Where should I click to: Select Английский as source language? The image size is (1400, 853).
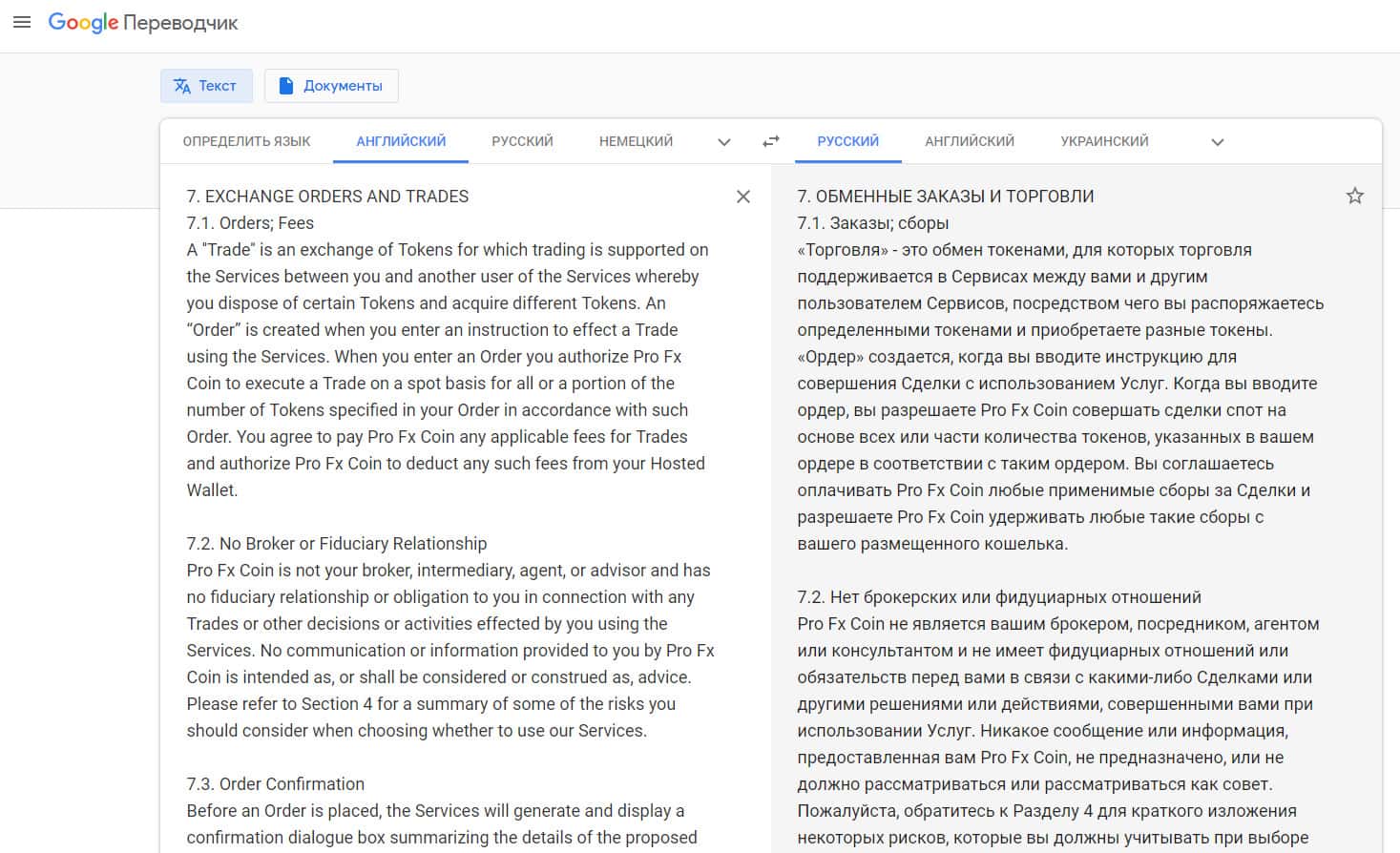pyautogui.click(x=401, y=141)
